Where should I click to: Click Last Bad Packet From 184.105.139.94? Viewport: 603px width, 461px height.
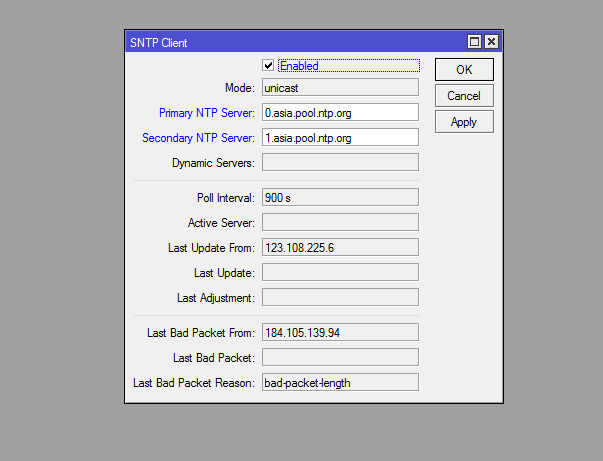click(340, 333)
